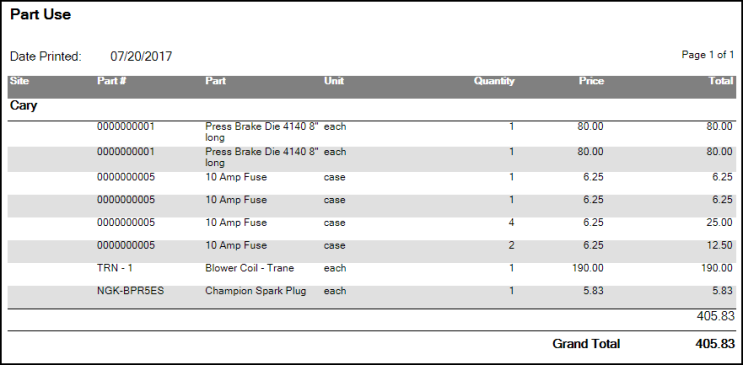Click the Part Use report title
The image size is (743, 365).
point(40,15)
